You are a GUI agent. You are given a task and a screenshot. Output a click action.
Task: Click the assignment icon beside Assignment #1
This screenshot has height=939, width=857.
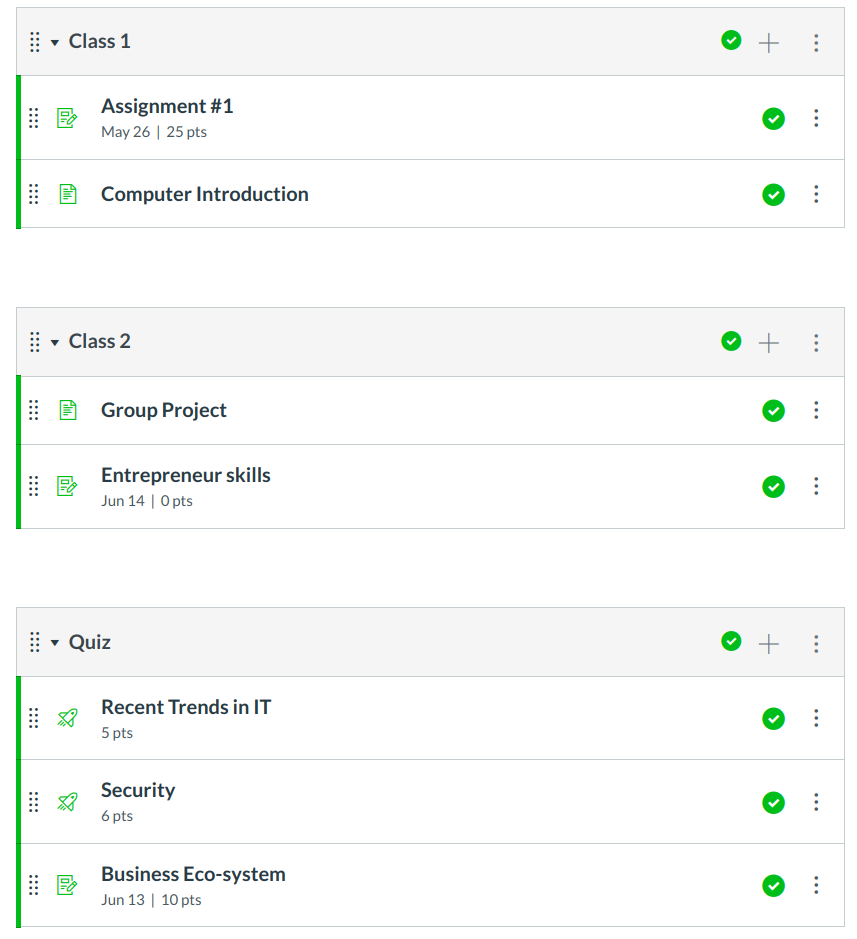coord(67,118)
